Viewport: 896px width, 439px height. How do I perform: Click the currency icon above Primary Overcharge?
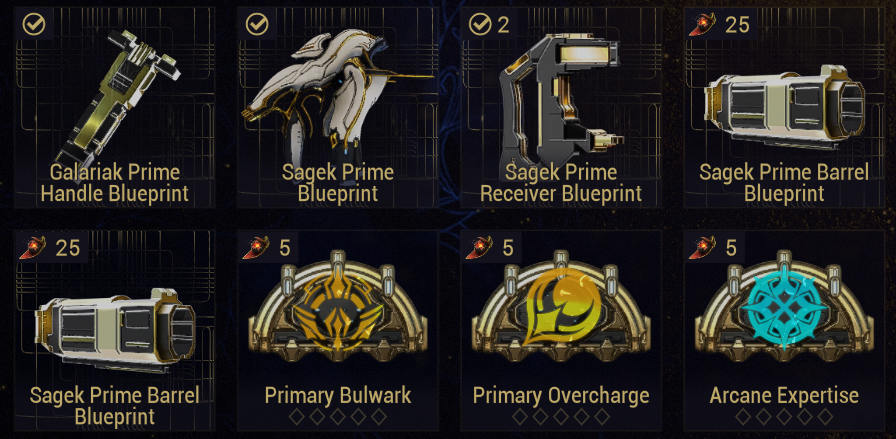(x=478, y=248)
